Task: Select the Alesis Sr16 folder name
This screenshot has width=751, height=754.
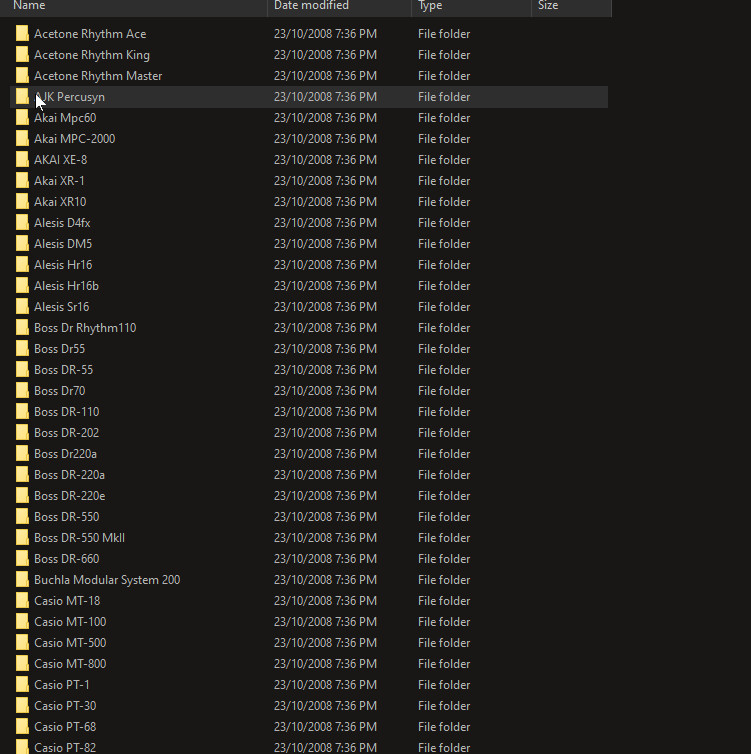Action: click(62, 307)
